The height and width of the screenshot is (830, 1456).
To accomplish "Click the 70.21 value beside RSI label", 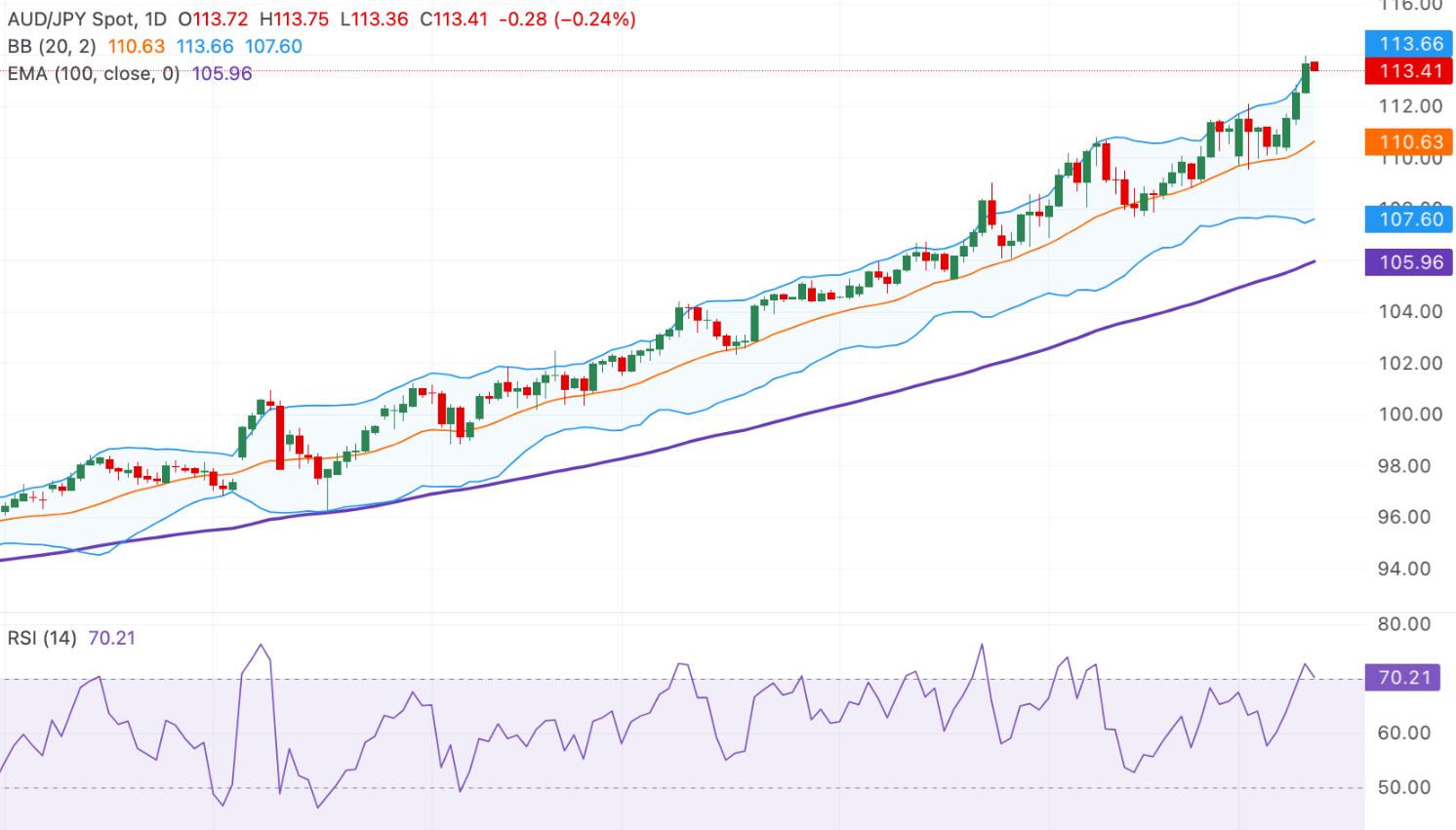I will (111, 638).
